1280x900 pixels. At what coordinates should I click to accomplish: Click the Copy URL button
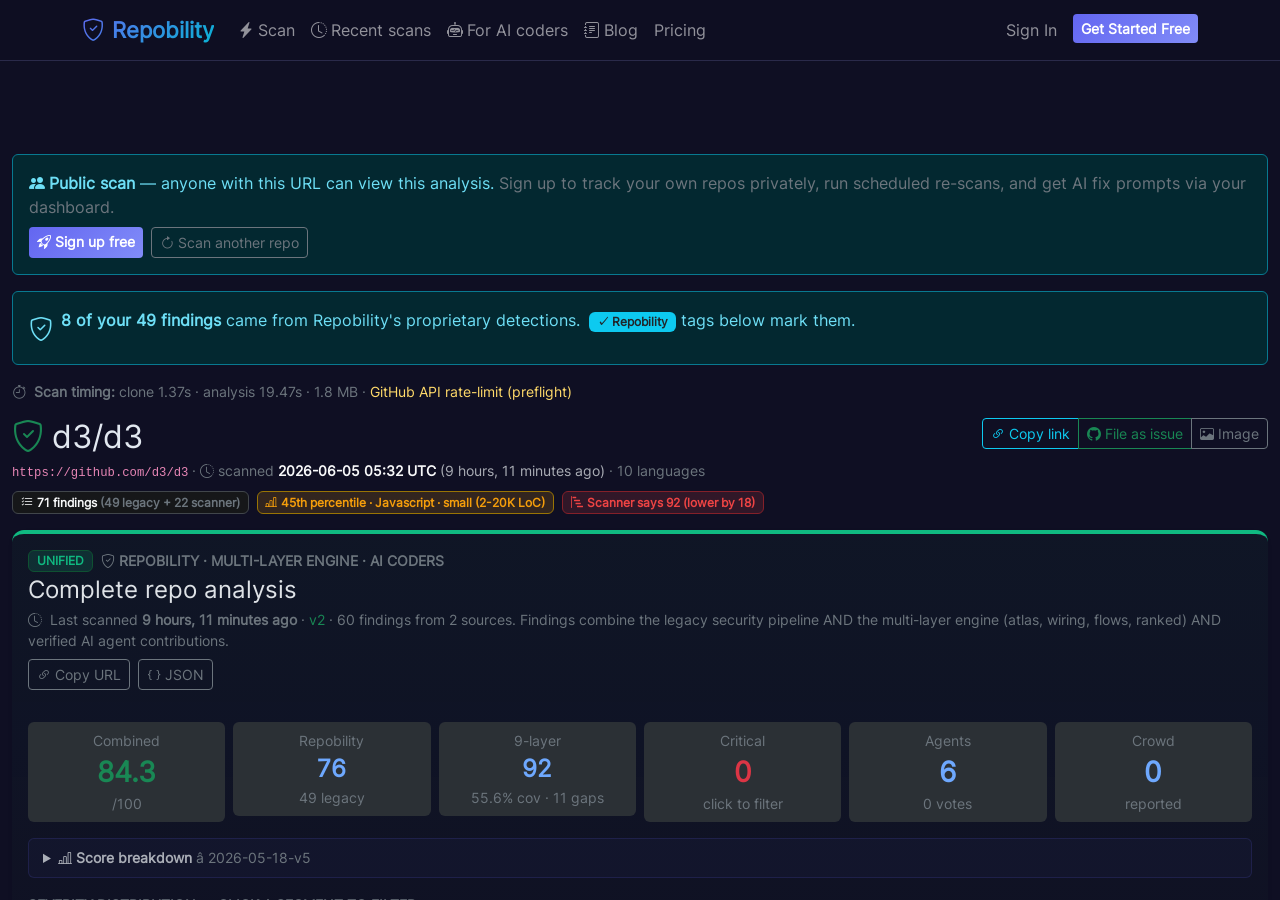pos(79,674)
